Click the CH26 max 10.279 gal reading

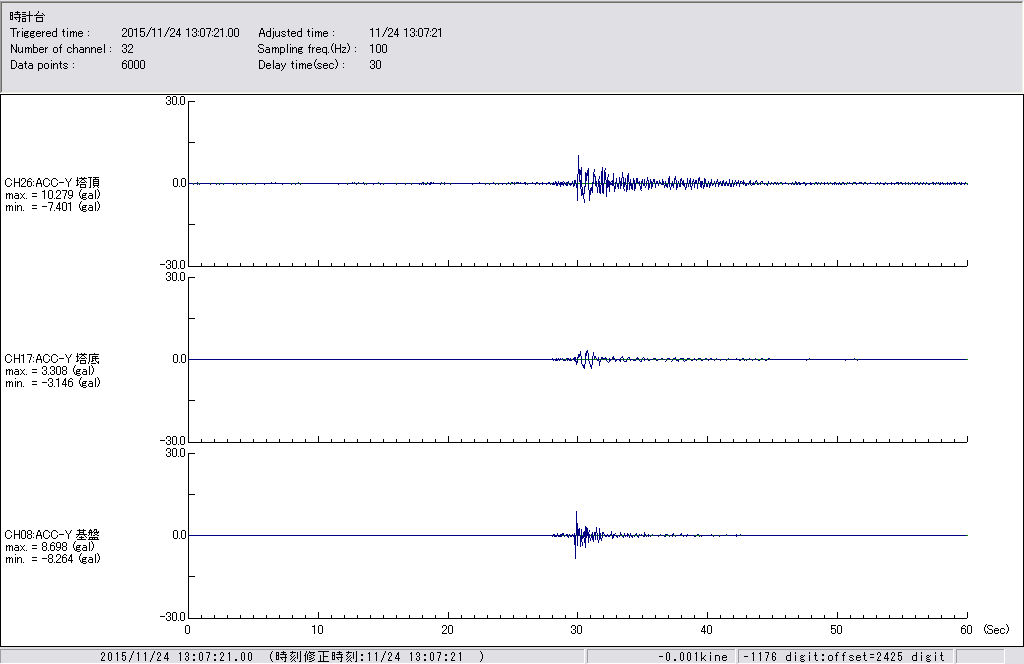click(51, 194)
